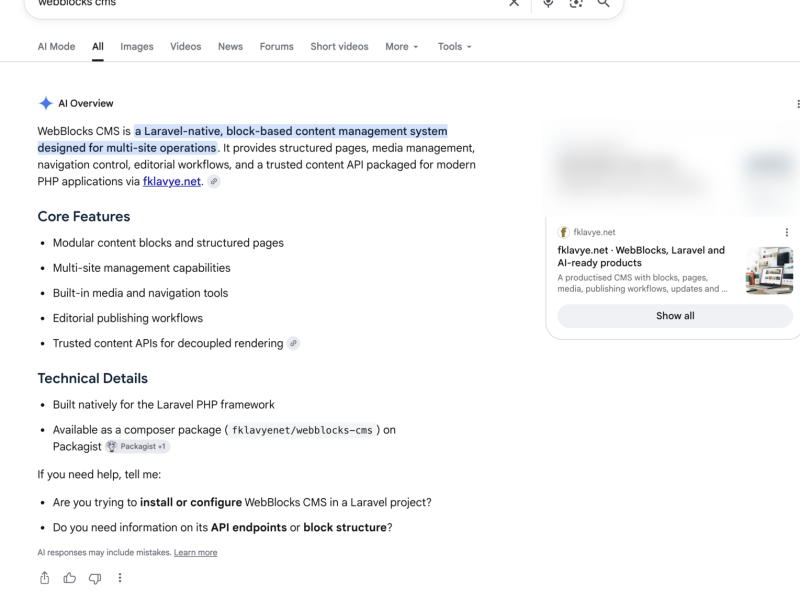
Task: Click "Built-in media and navigation tools" bullet
Action: pos(140,293)
